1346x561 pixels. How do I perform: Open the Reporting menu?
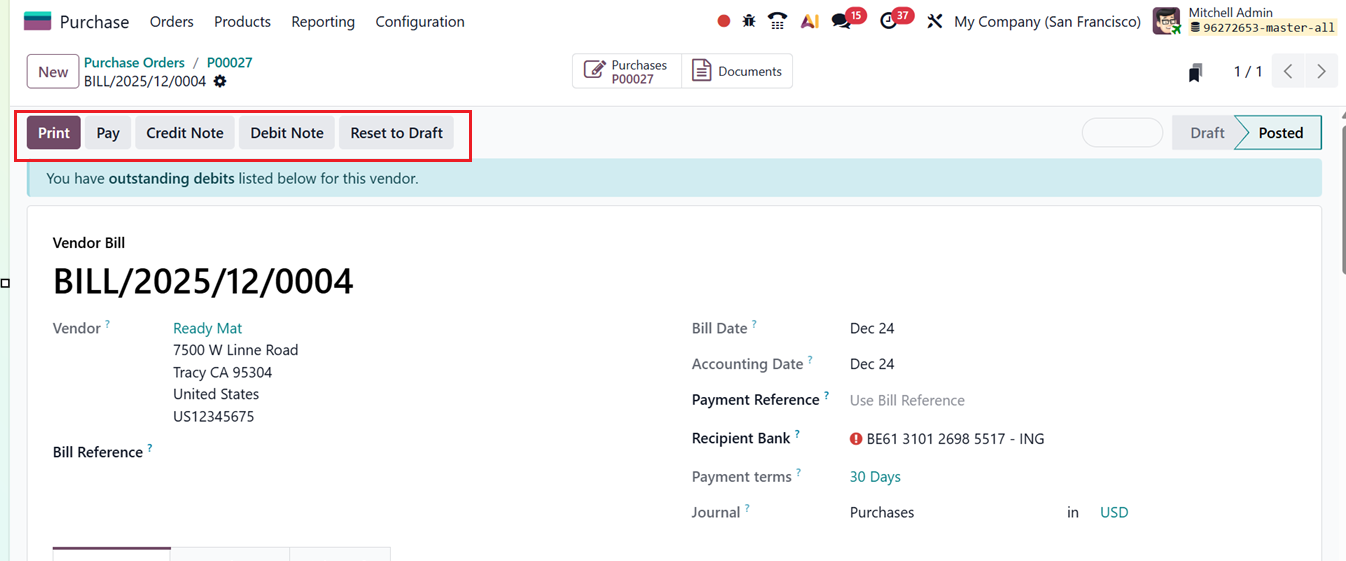click(x=323, y=21)
